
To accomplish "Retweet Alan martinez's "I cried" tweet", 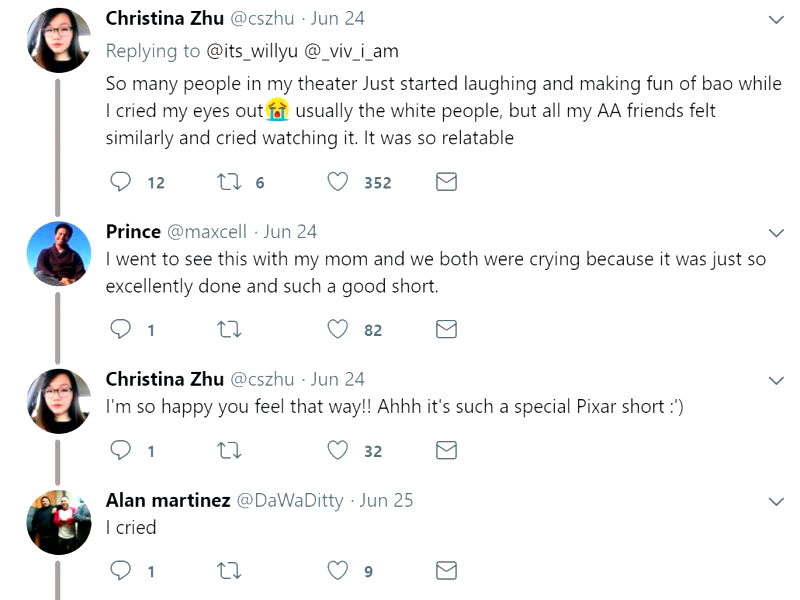I will 229,571.
